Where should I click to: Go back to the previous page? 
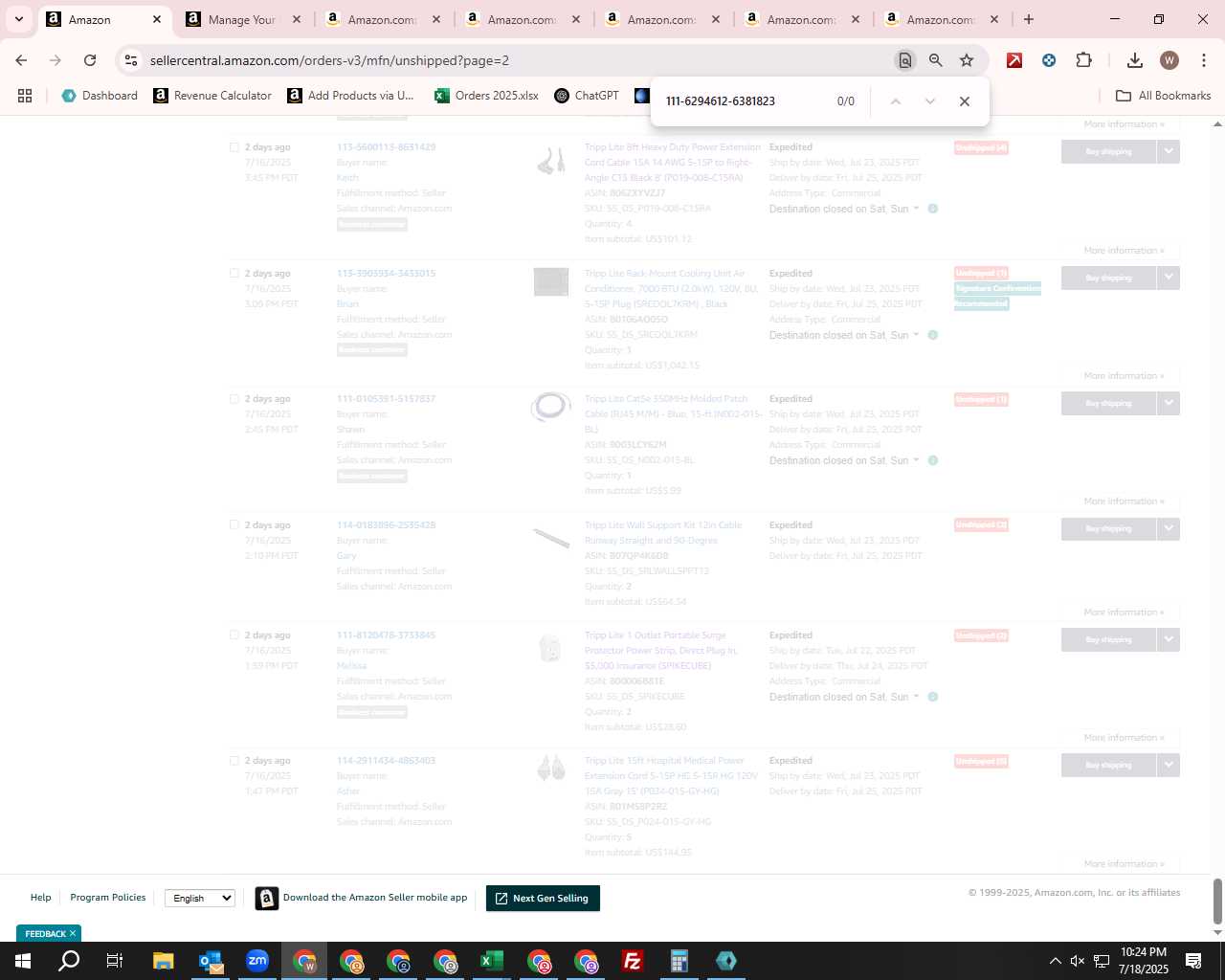21,60
